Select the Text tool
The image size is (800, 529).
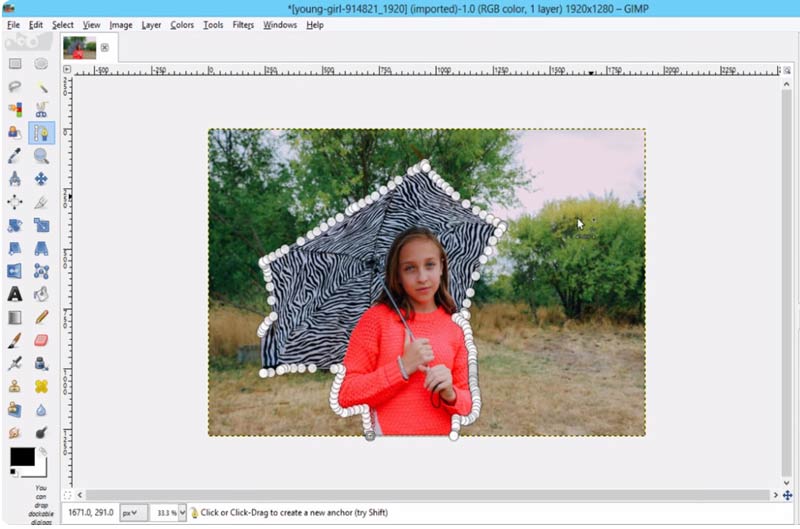pyautogui.click(x=15, y=294)
